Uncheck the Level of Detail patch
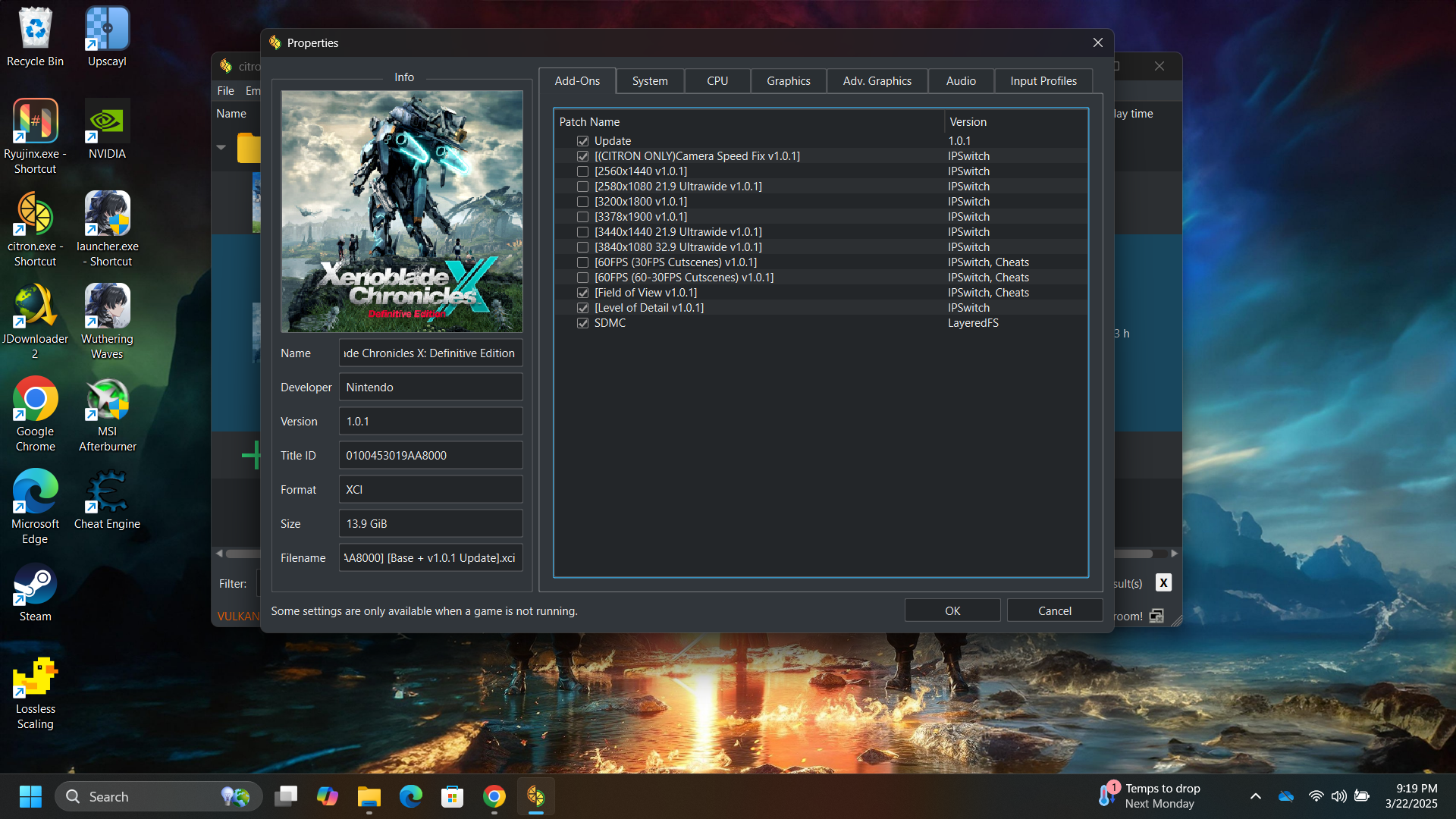The width and height of the screenshot is (1456, 819). [x=582, y=308]
